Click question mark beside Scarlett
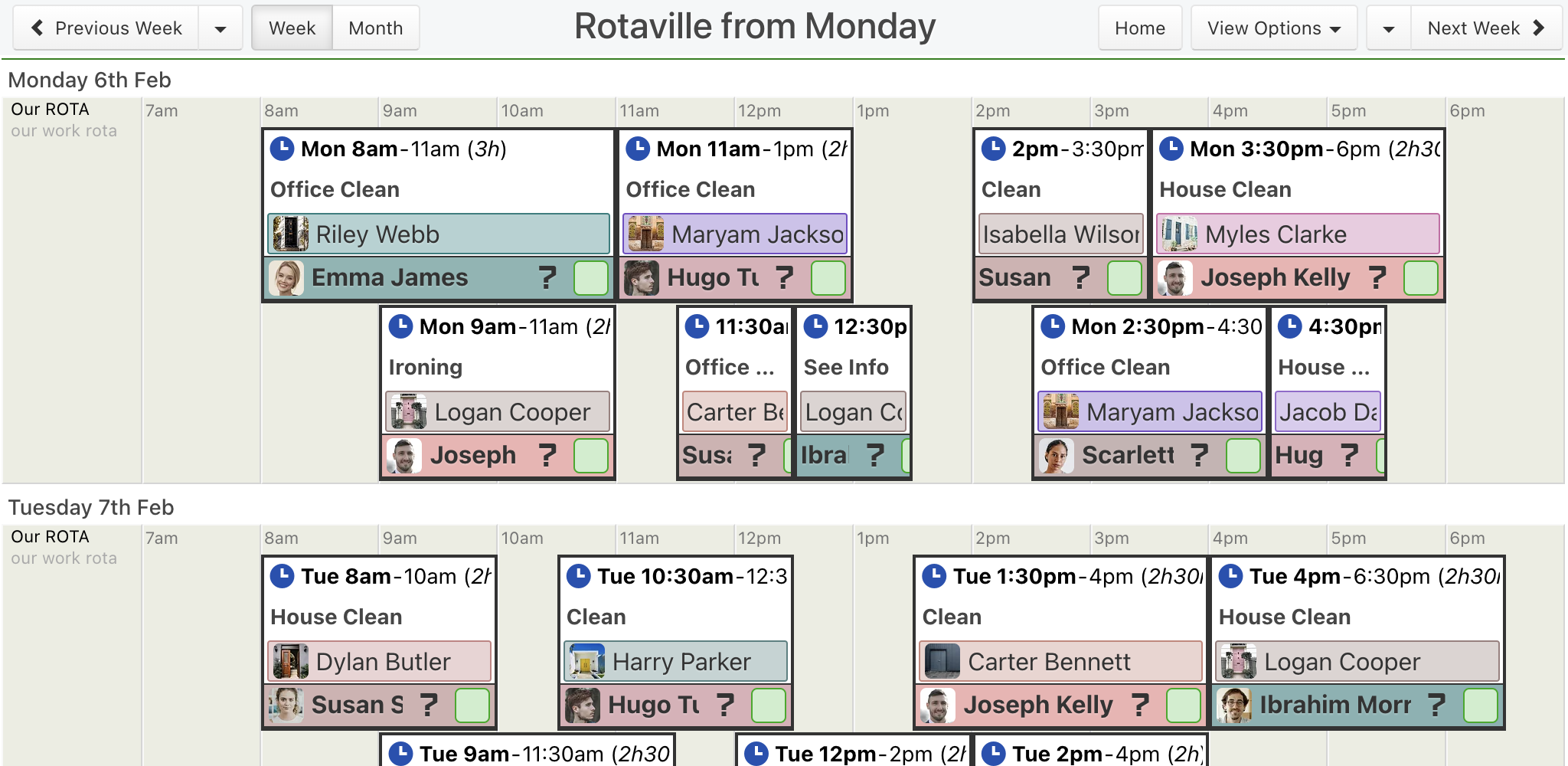 1199,455
